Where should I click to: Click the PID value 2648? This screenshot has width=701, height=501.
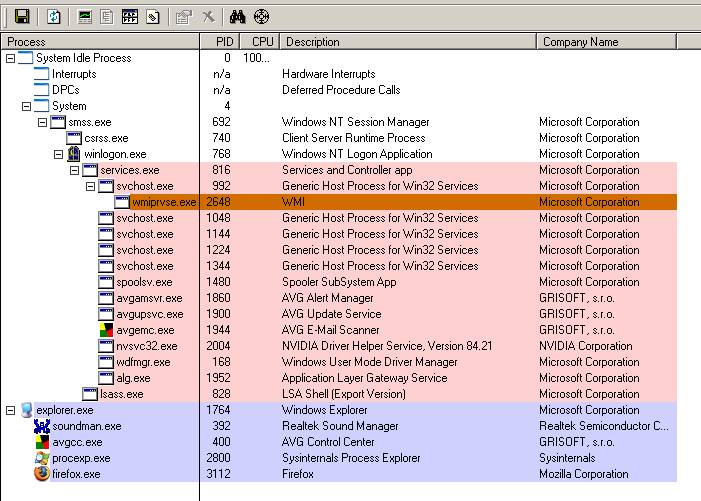click(218, 202)
